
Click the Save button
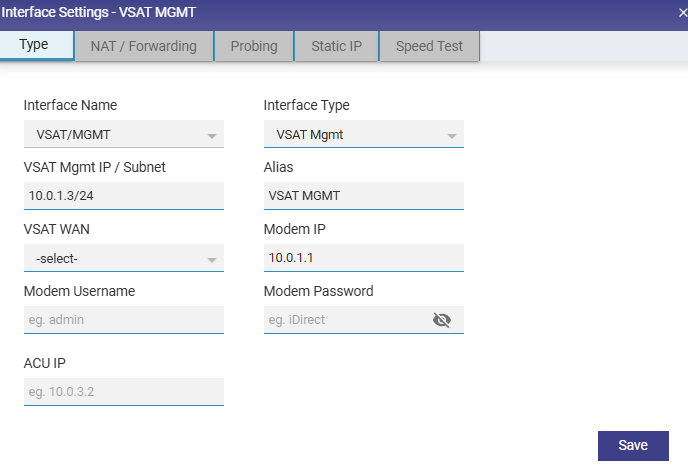point(632,446)
